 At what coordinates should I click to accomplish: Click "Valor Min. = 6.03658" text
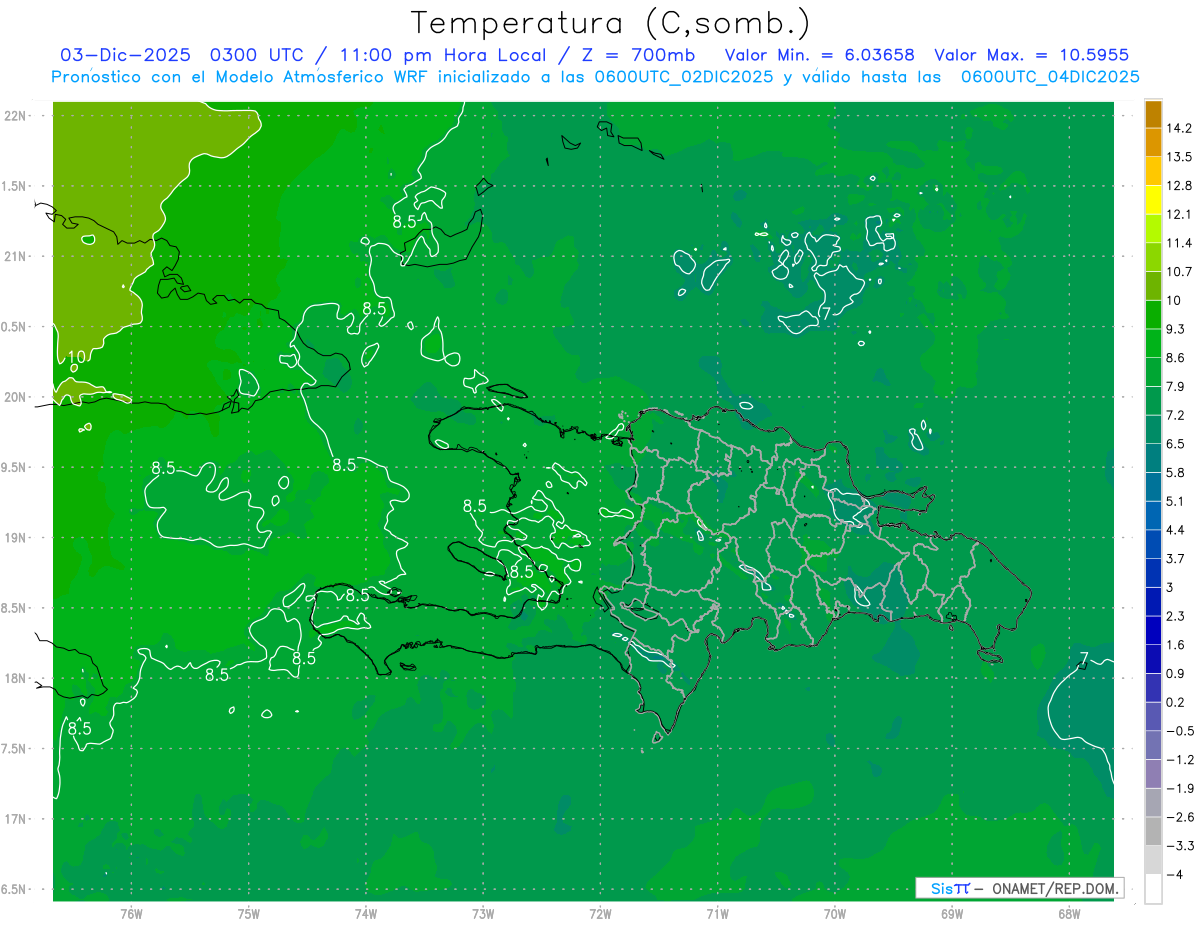point(819,55)
